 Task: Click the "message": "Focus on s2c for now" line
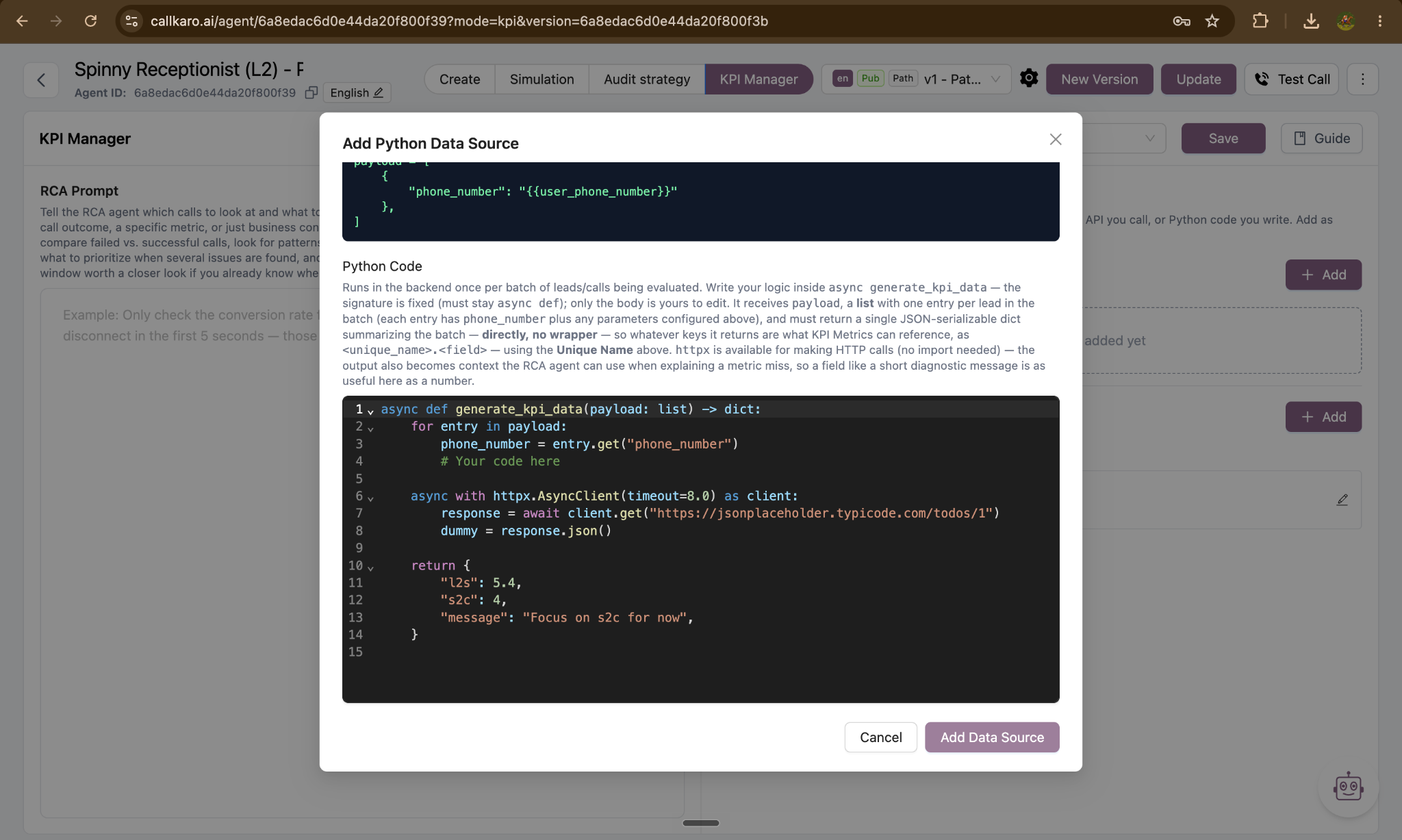[567, 618]
